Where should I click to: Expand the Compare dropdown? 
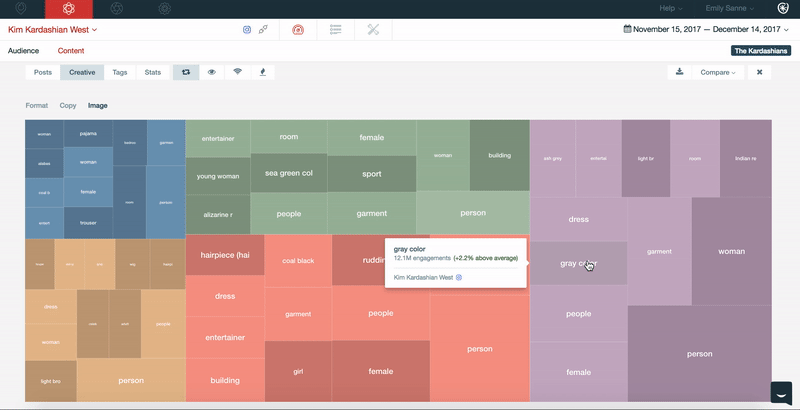717,72
